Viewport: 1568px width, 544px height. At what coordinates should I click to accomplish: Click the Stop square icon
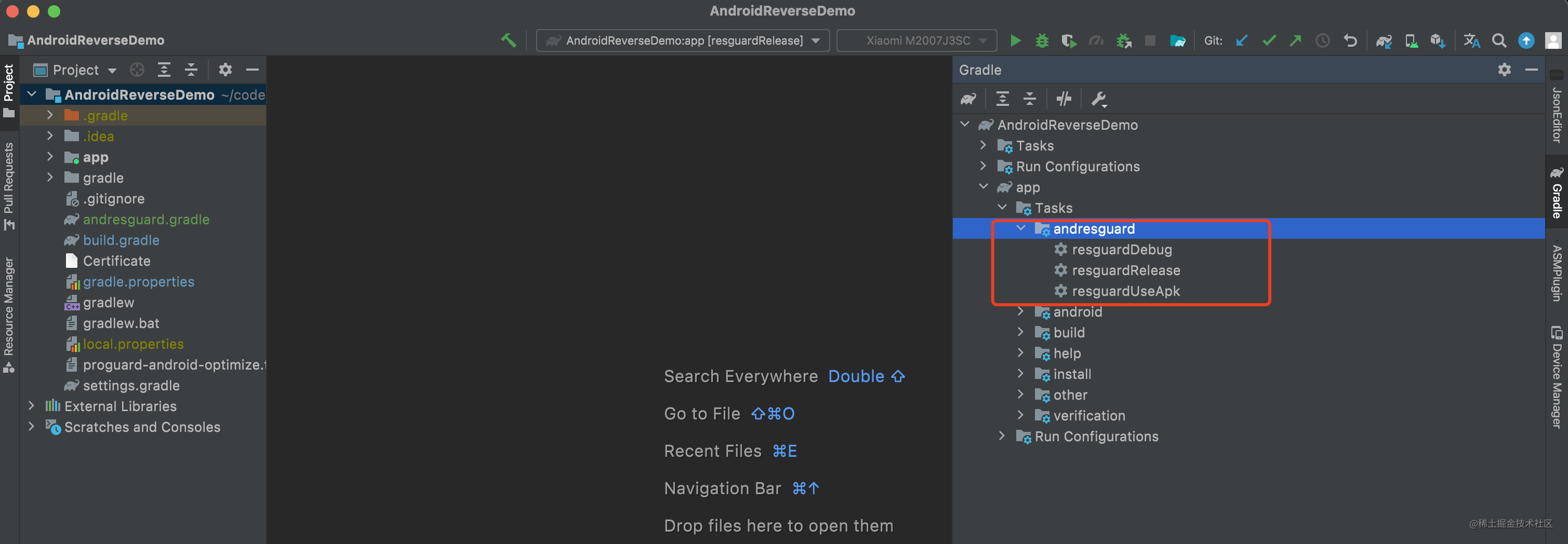click(1150, 40)
